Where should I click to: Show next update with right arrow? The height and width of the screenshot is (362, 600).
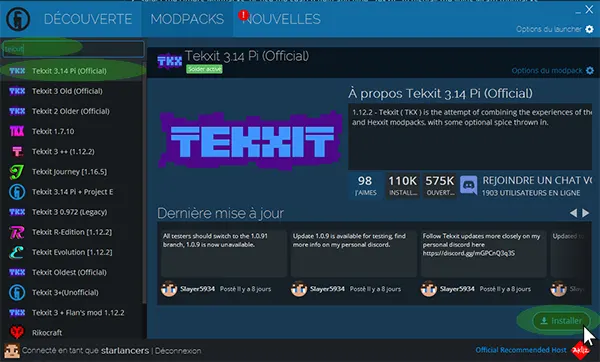tap(585, 213)
